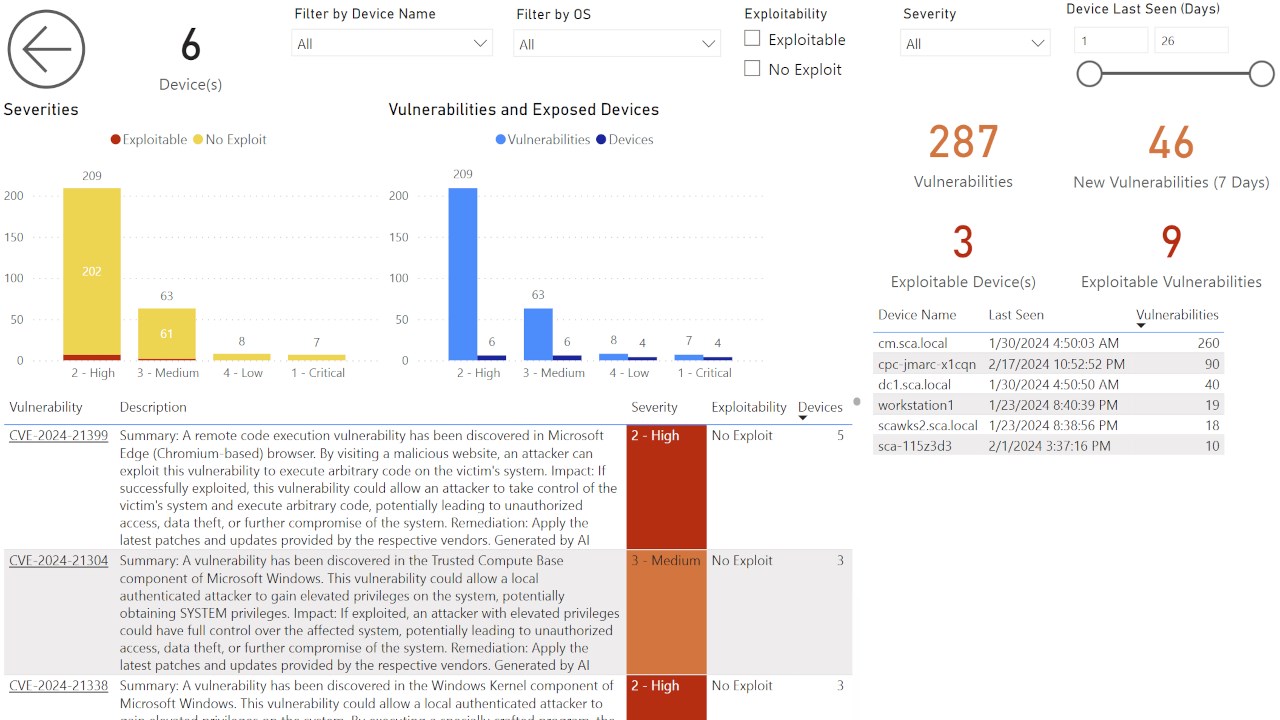The width and height of the screenshot is (1280, 720).
Task: Sort by the Vulnerability column header
Action: pos(46,407)
